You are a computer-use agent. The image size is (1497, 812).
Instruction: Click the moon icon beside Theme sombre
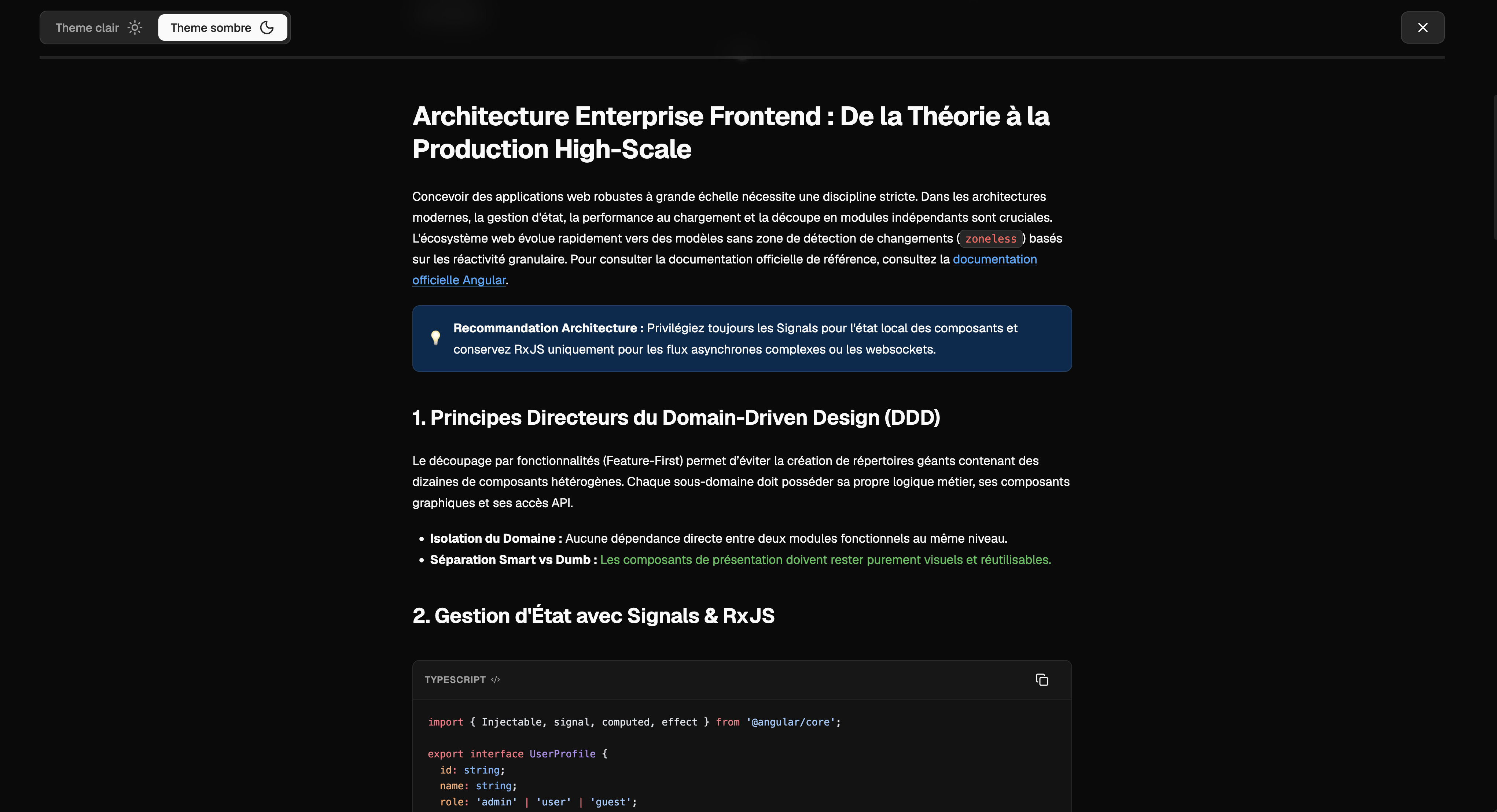coord(267,28)
